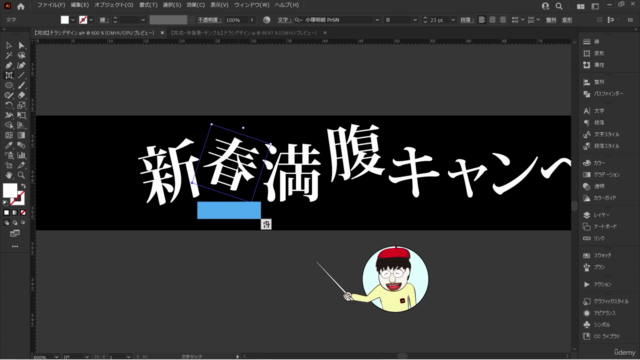The height and width of the screenshot is (360, 640).
Task: Select the Curvature tool
Action: click(x=21, y=65)
